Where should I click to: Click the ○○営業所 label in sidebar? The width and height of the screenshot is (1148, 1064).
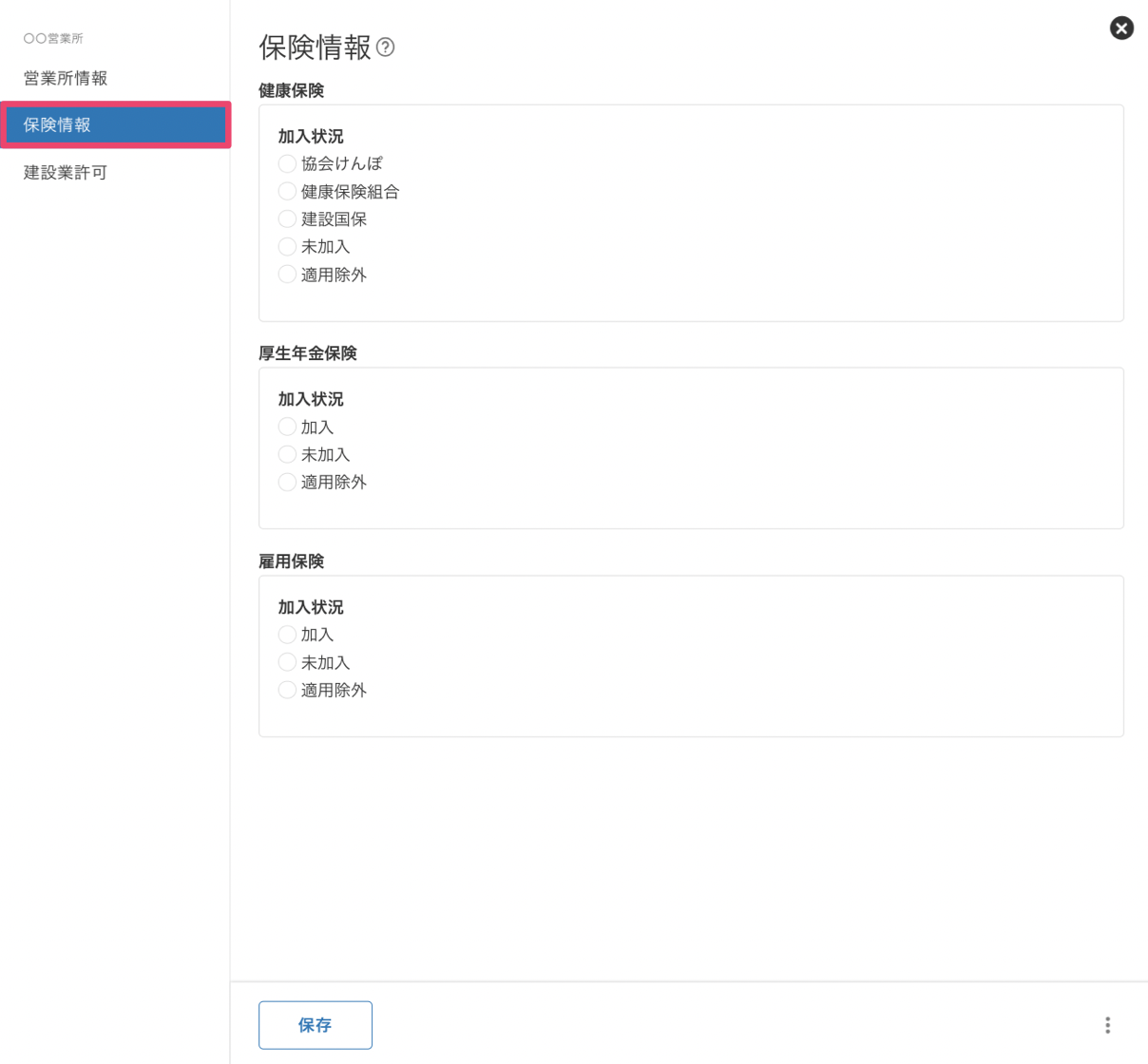point(53,38)
